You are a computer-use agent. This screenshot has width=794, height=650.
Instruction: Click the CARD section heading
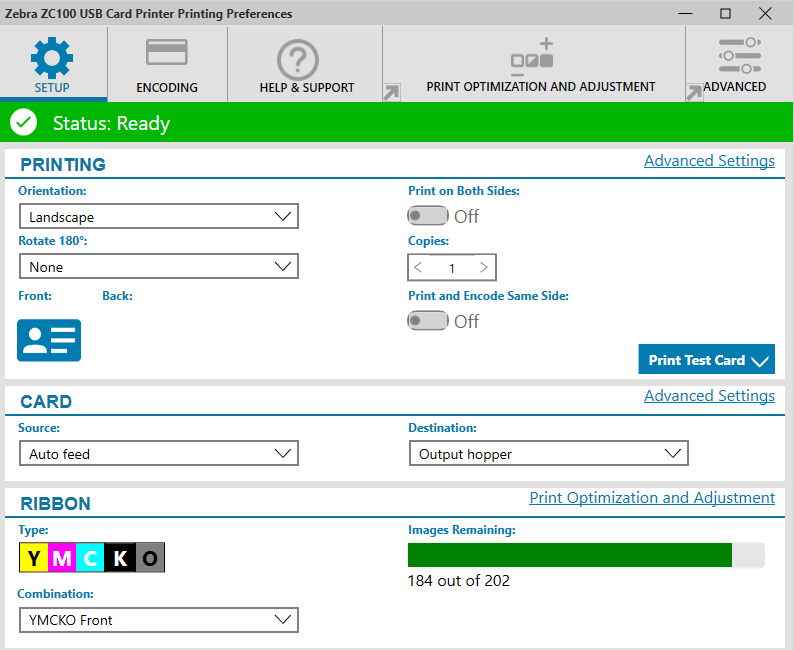tap(46, 401)
